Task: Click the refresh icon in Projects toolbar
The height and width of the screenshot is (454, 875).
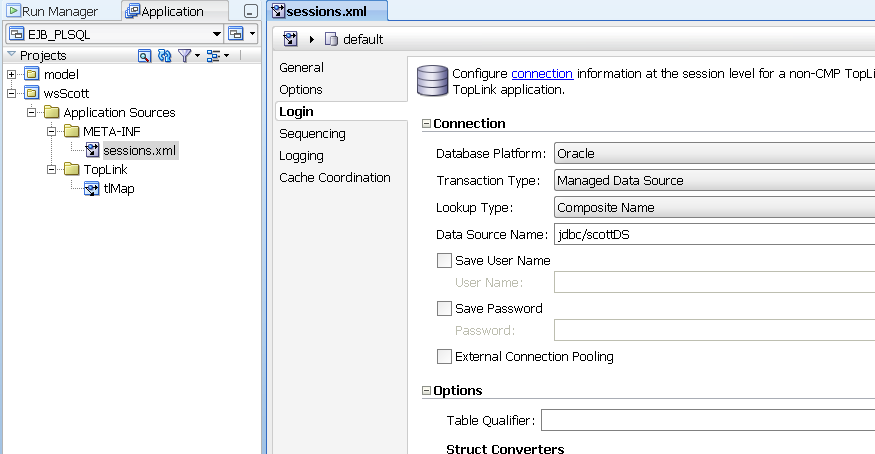Action: tap(165, 56)
